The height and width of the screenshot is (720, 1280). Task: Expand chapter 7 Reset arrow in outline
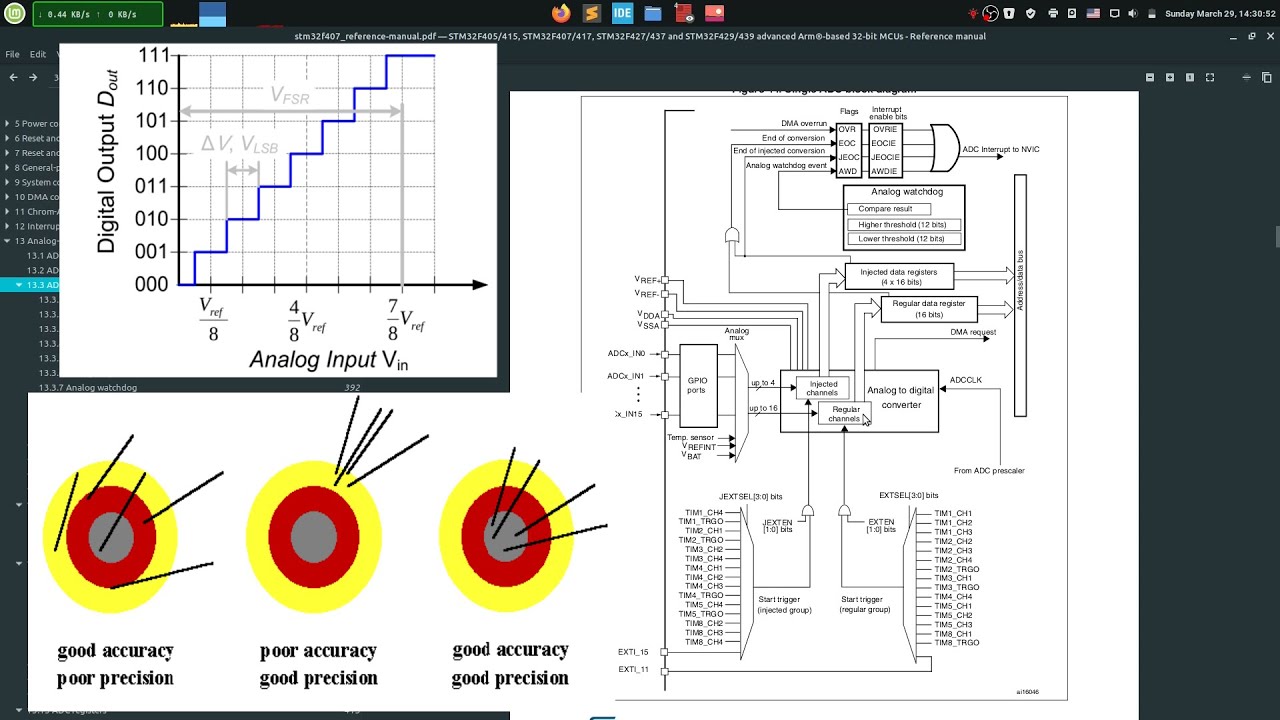[8, 153]
